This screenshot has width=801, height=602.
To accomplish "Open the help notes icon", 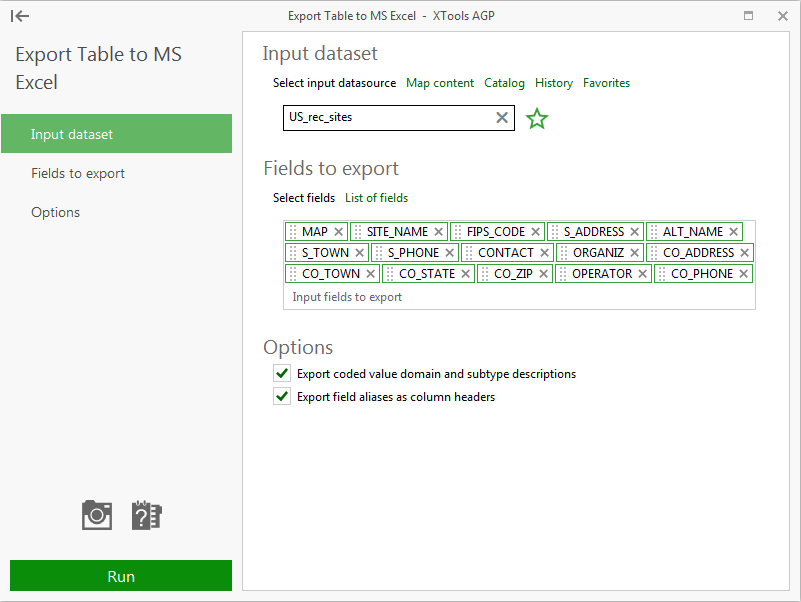I will pyautogui.click(x=147, y=515).
